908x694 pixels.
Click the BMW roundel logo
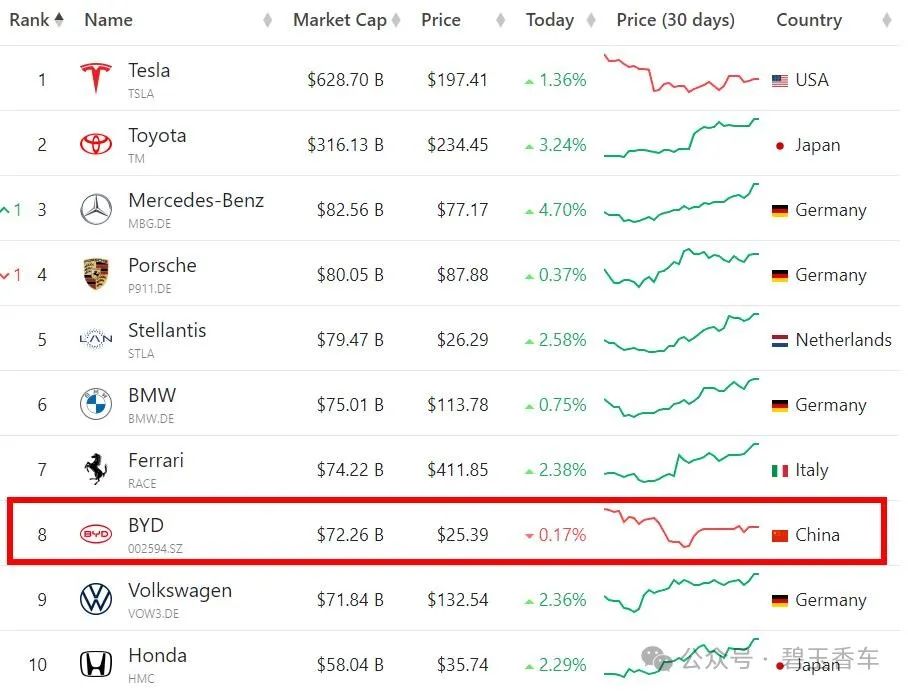coord(96,404)
